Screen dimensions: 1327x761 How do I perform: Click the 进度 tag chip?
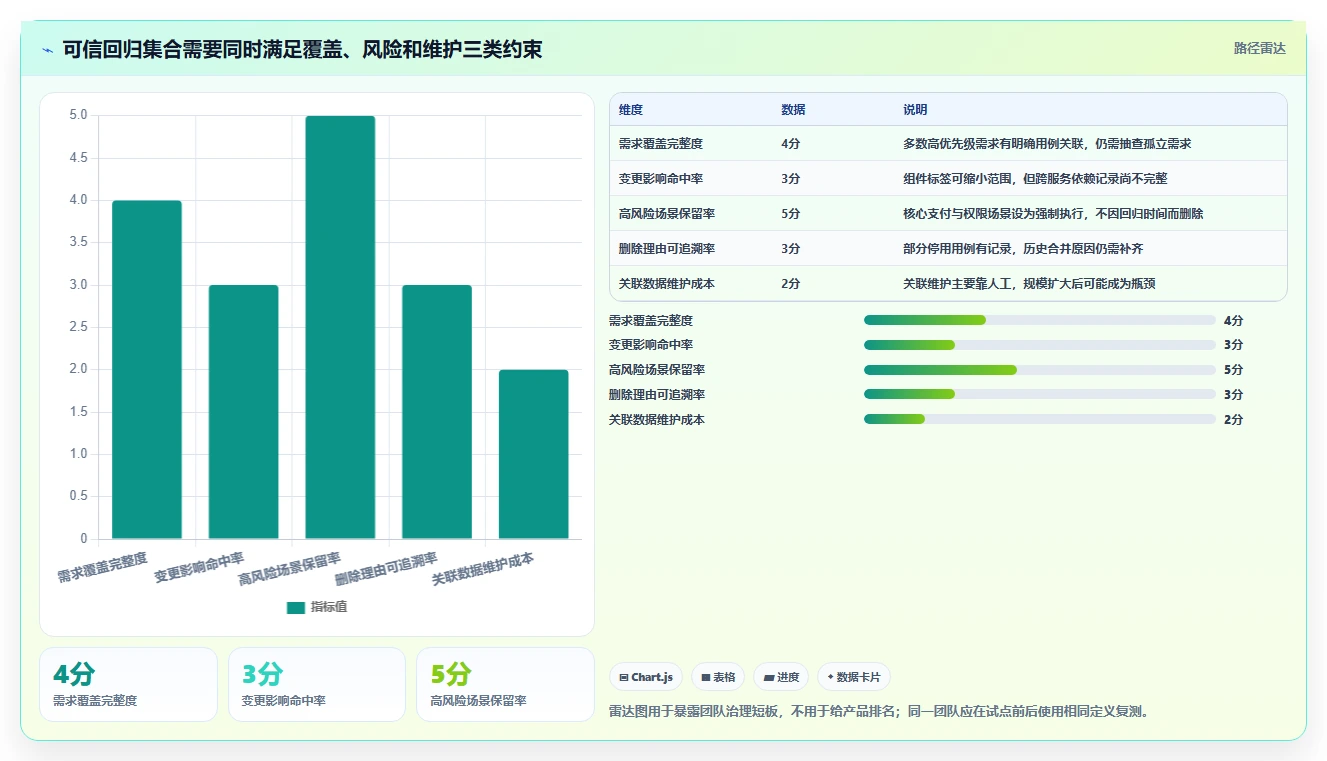tap(781, 677)
